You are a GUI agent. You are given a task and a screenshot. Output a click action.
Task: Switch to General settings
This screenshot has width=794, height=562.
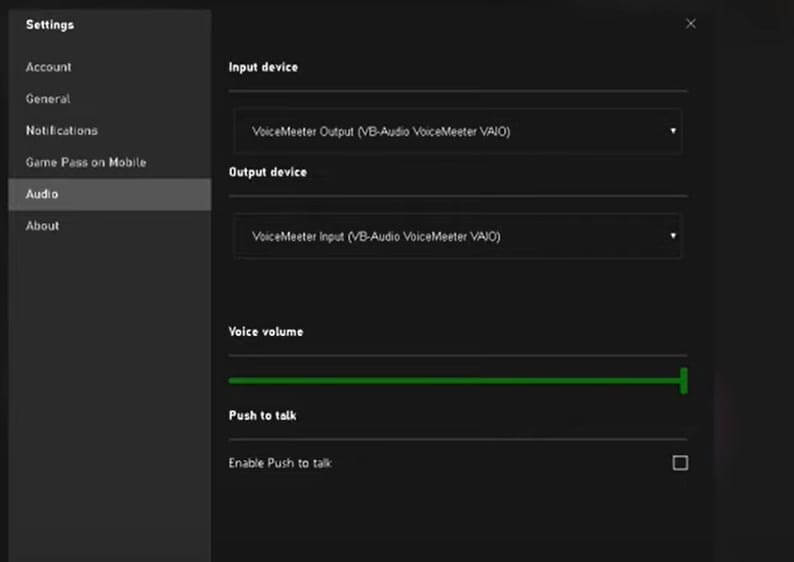click(x=48, y=99)
